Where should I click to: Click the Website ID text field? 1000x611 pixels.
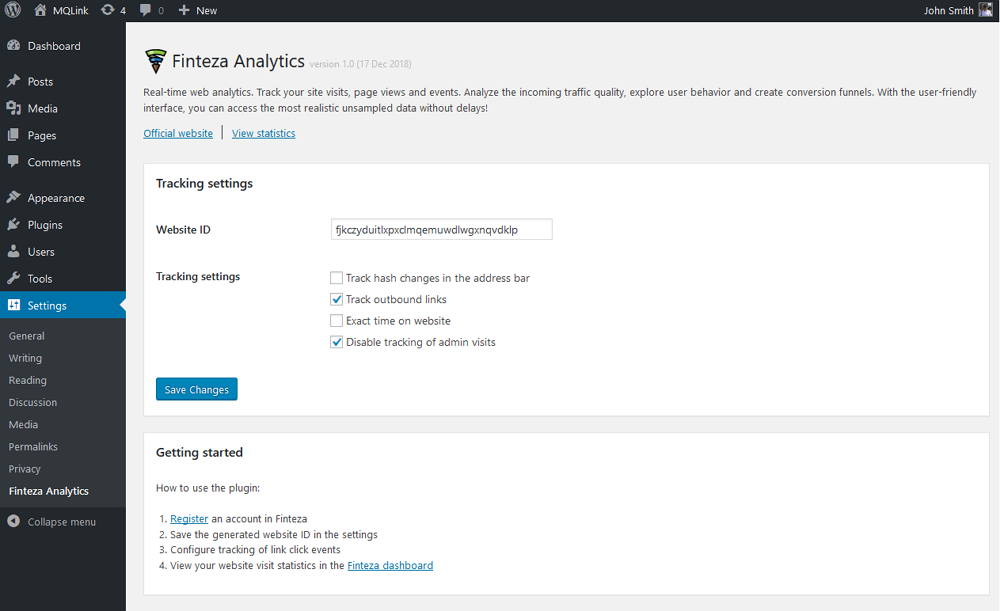pyautogui.click(x=441, y=230)
